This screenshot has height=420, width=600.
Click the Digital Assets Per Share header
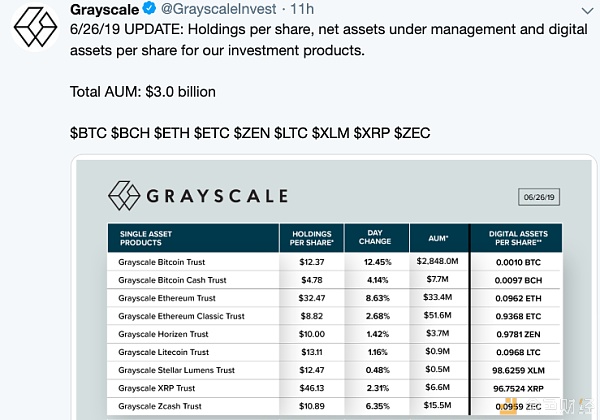[x=518, y=238]
